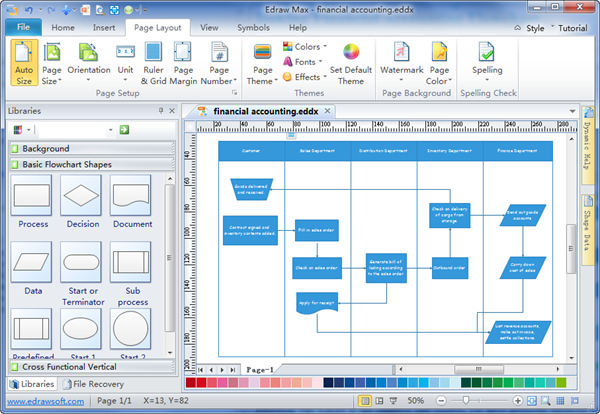This screenshot has height=414, width=600.
Task: Click Set Default Theme
Action: pos(350,63)
